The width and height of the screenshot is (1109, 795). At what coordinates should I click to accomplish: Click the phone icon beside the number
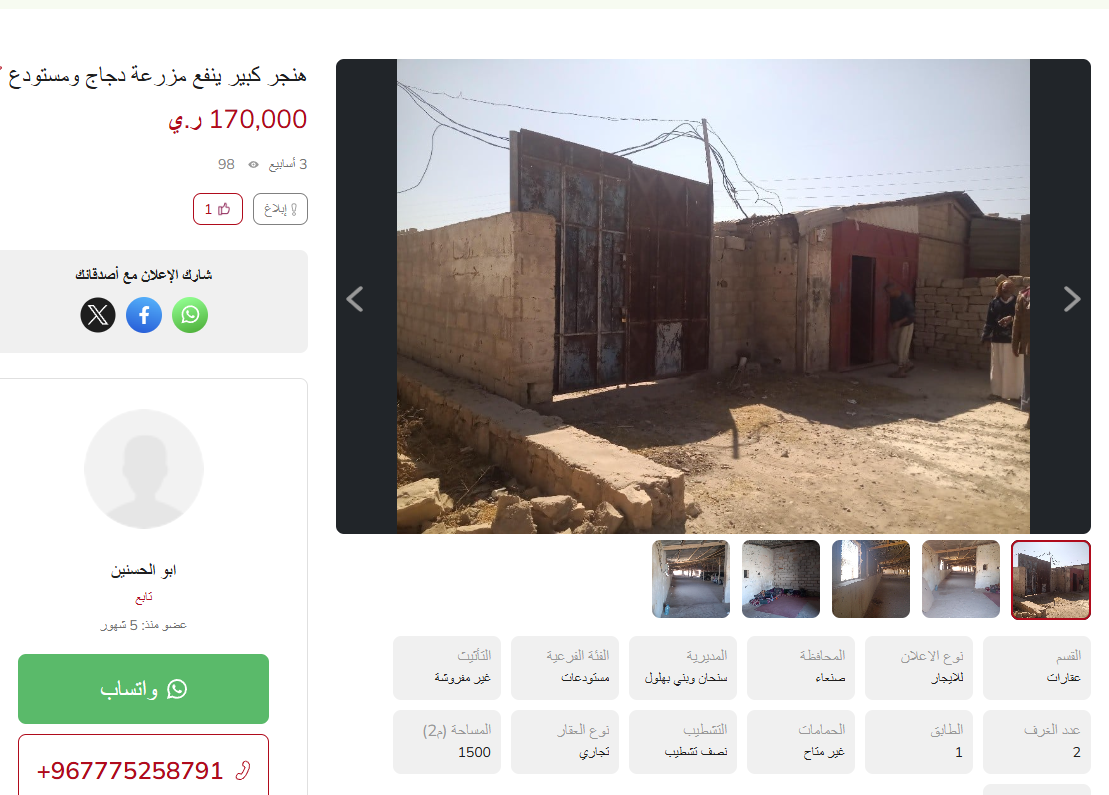(x=243, y=770)
